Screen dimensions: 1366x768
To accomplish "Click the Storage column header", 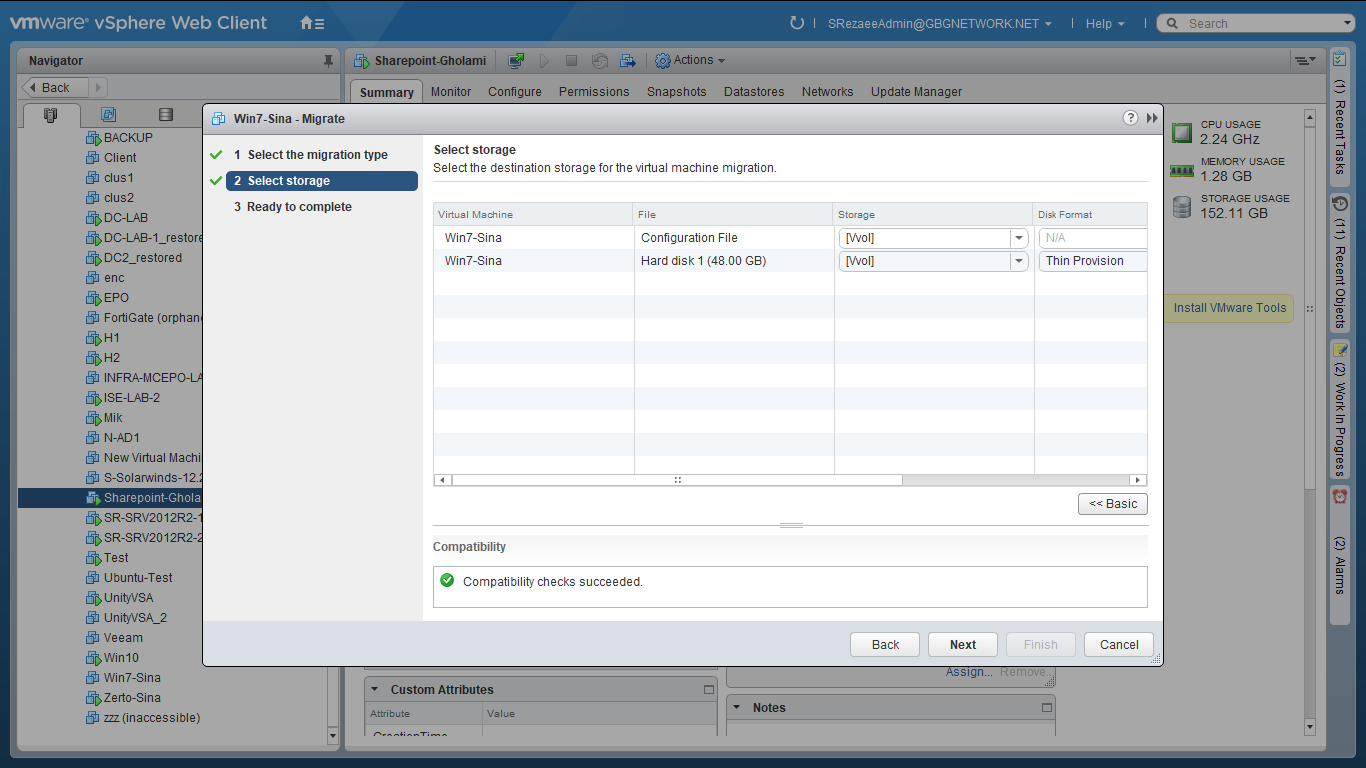I will coord(934,215).
